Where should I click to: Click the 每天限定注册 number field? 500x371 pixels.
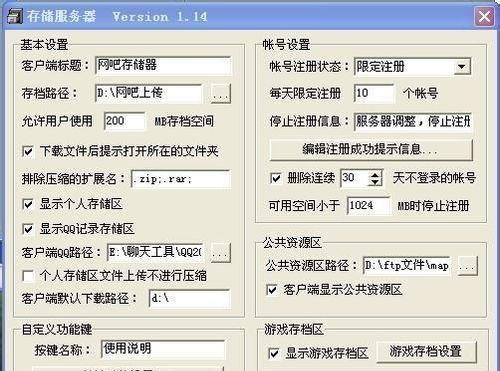pos(374,93)
